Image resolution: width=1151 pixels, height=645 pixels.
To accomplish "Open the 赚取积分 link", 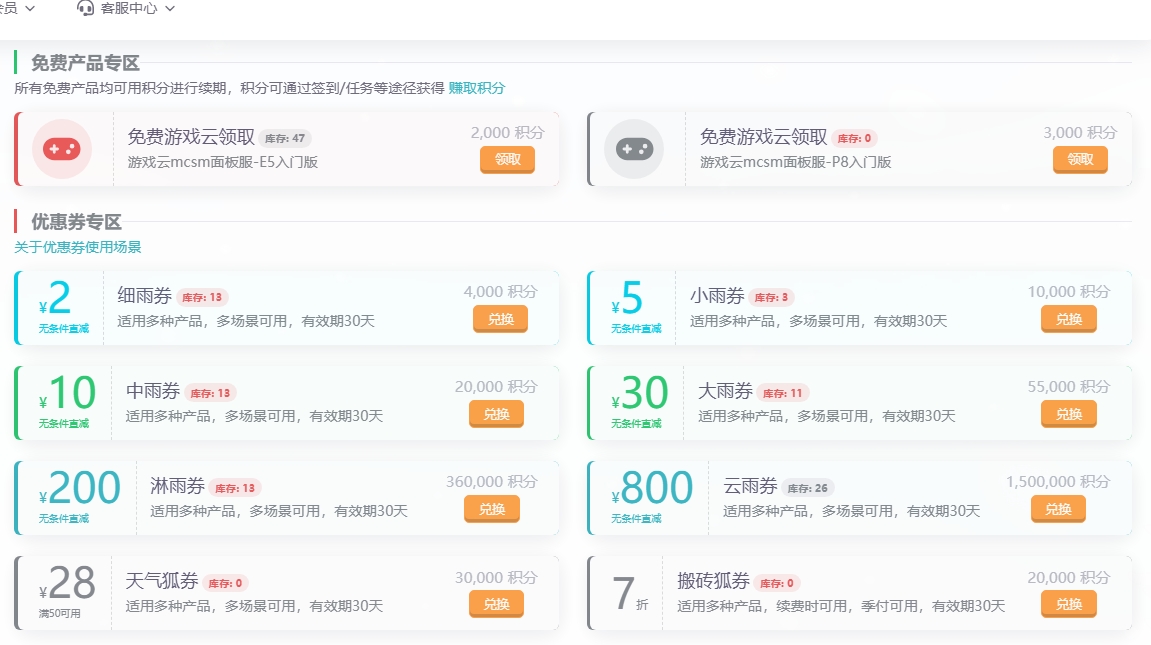I will tap(477, 88).
